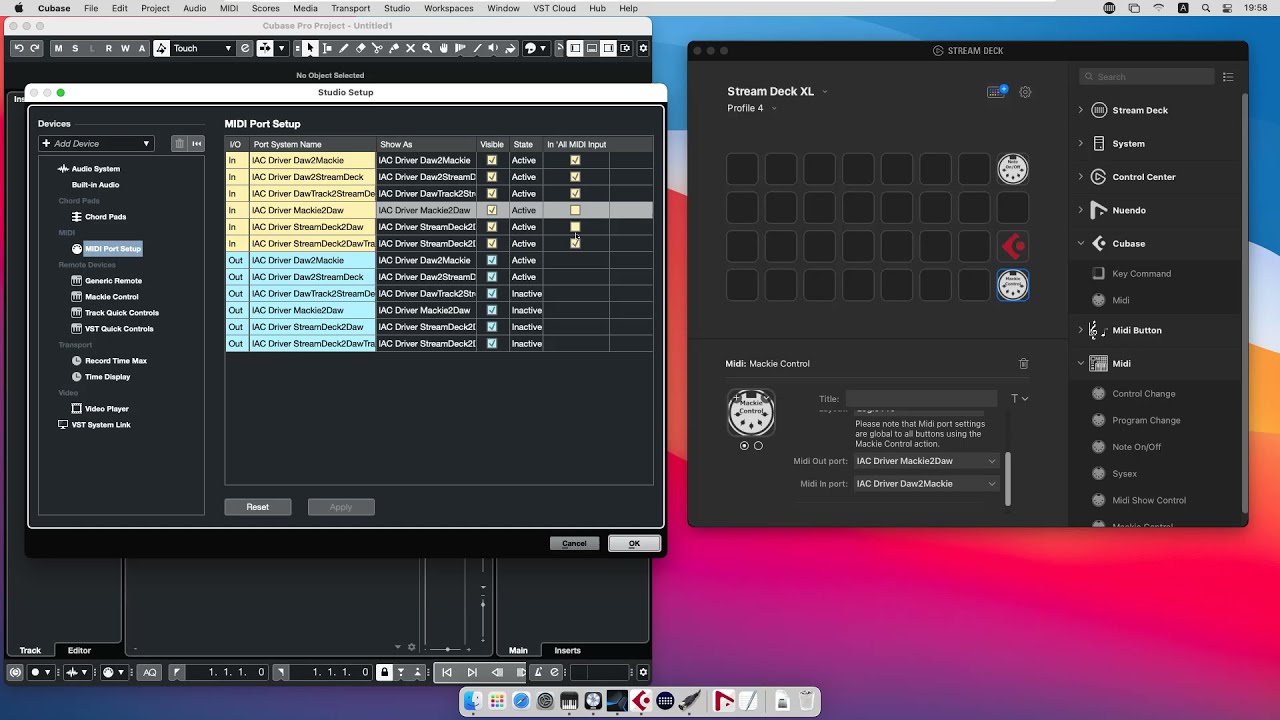Open Finder from the Dock
The image size is (1280, 720).
click(473, 701)
